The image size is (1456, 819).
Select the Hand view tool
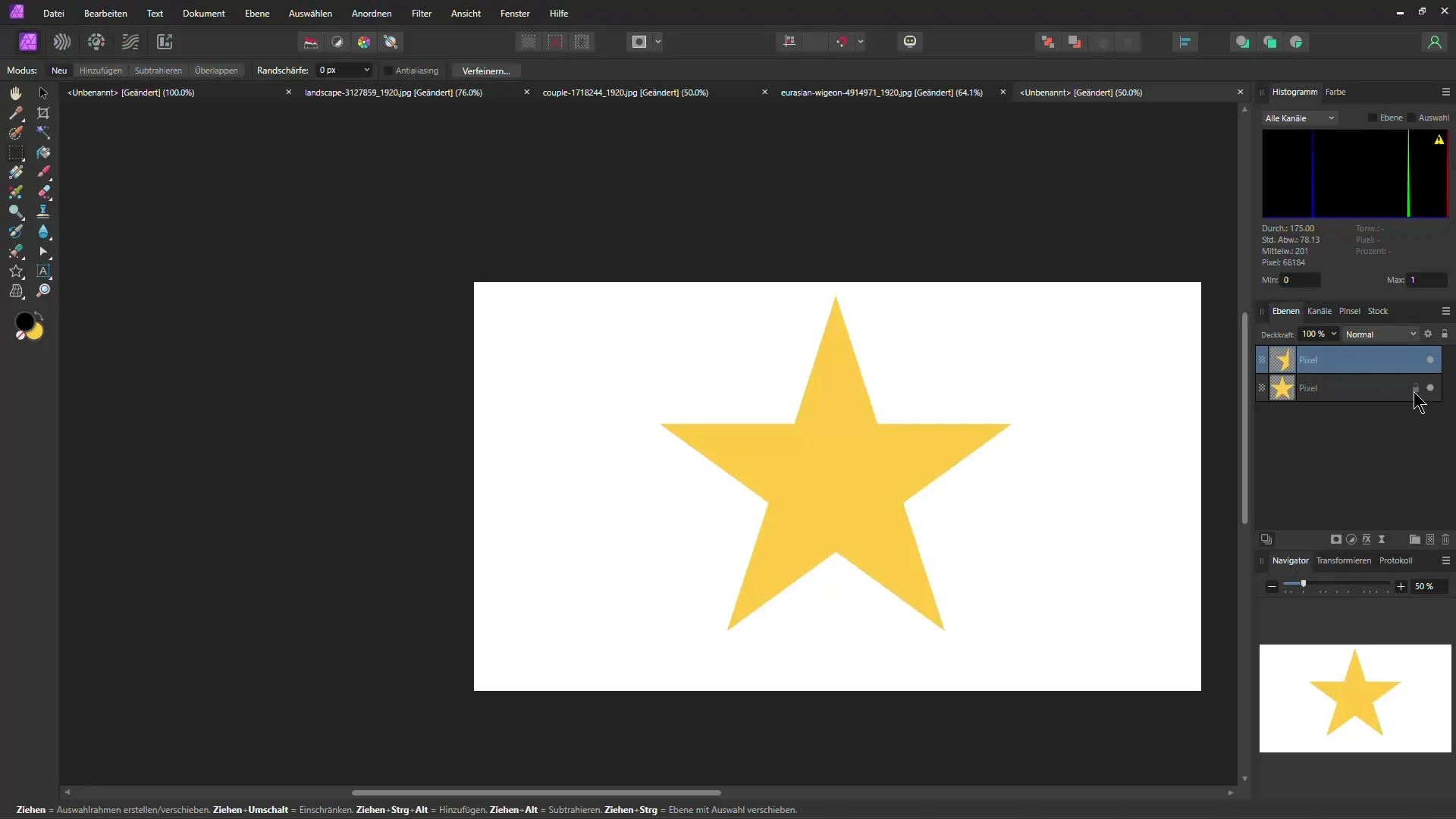15,93
